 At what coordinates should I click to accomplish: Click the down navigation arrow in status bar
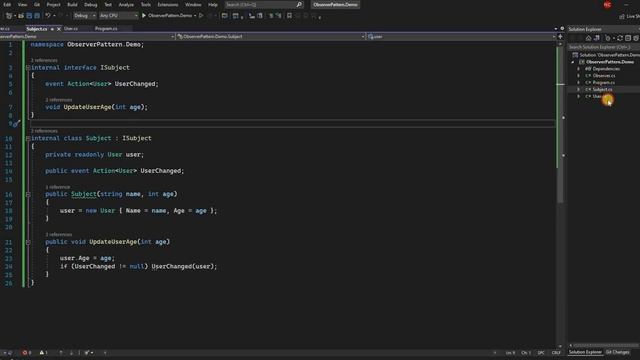[x=71, y=353]
